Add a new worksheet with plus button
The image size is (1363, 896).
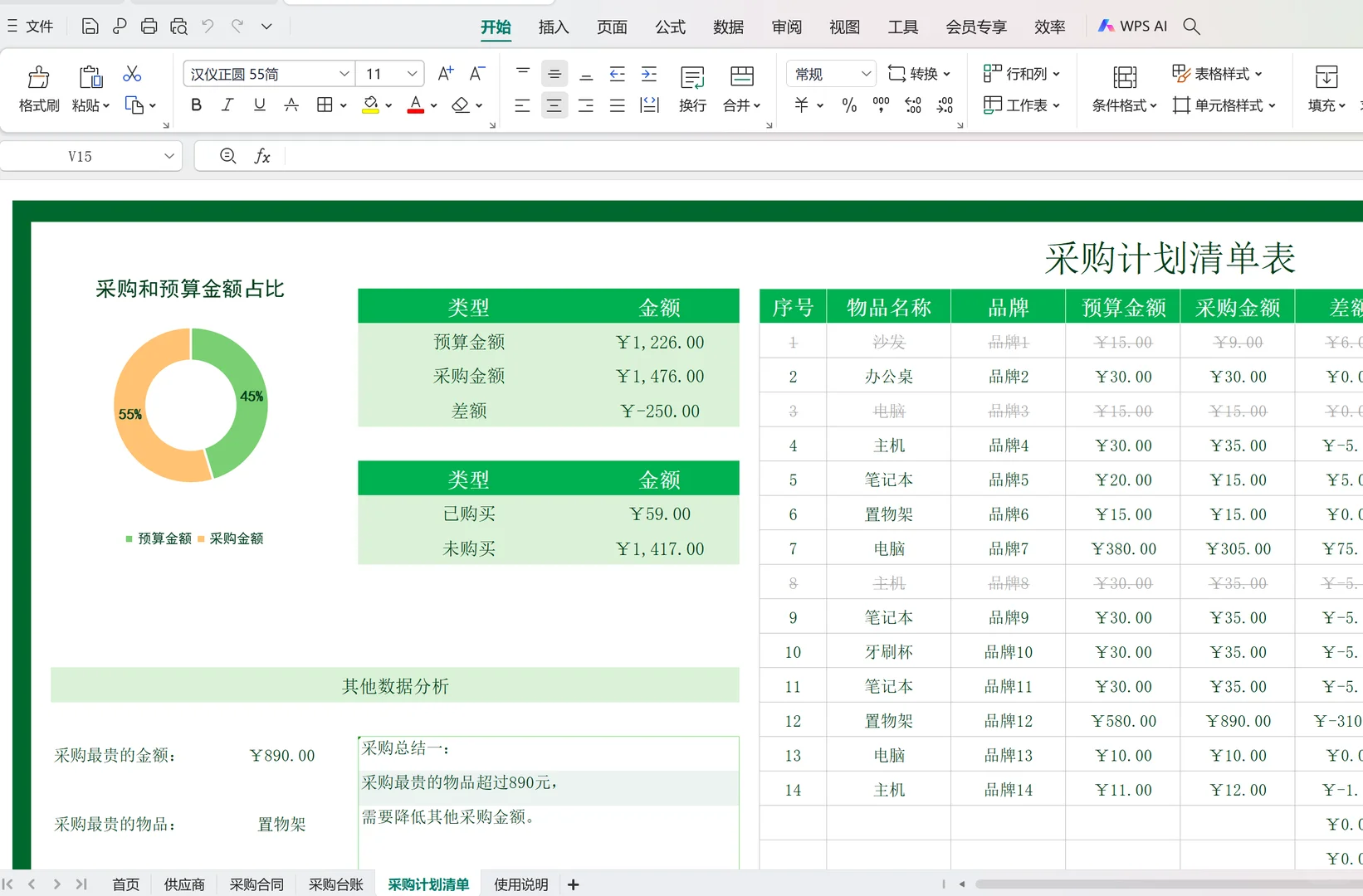coord(573,884)
